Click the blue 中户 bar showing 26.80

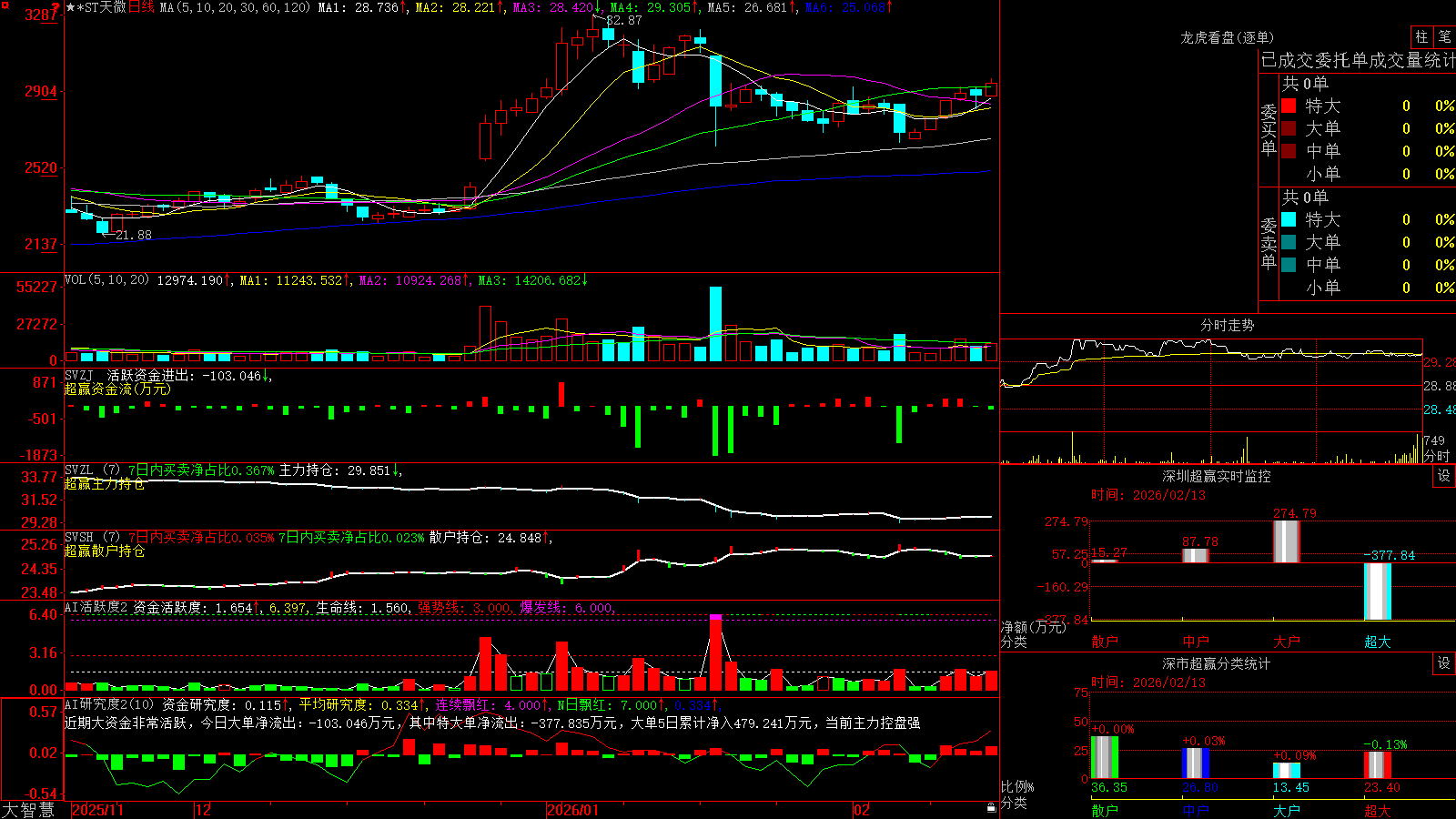click(1196, 763)
